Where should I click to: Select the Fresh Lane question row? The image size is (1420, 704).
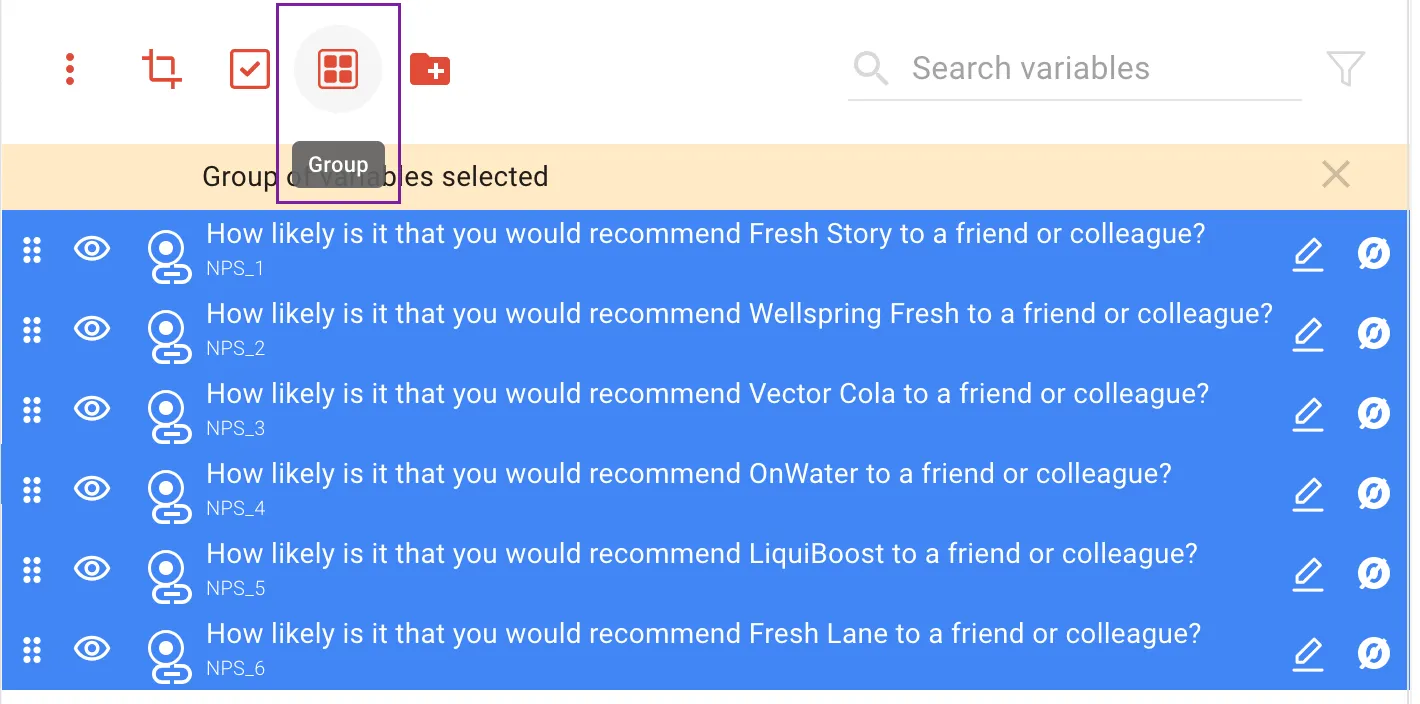click(x=703, y=635)
